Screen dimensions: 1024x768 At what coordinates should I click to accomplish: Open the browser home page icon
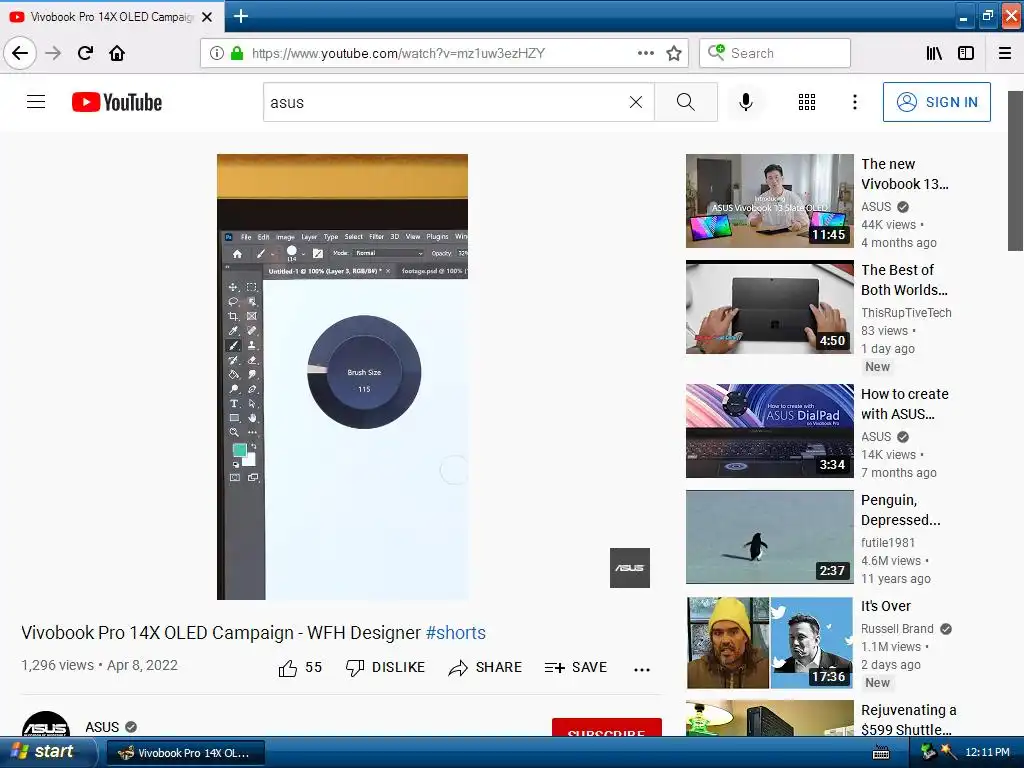tap(117, 53)
